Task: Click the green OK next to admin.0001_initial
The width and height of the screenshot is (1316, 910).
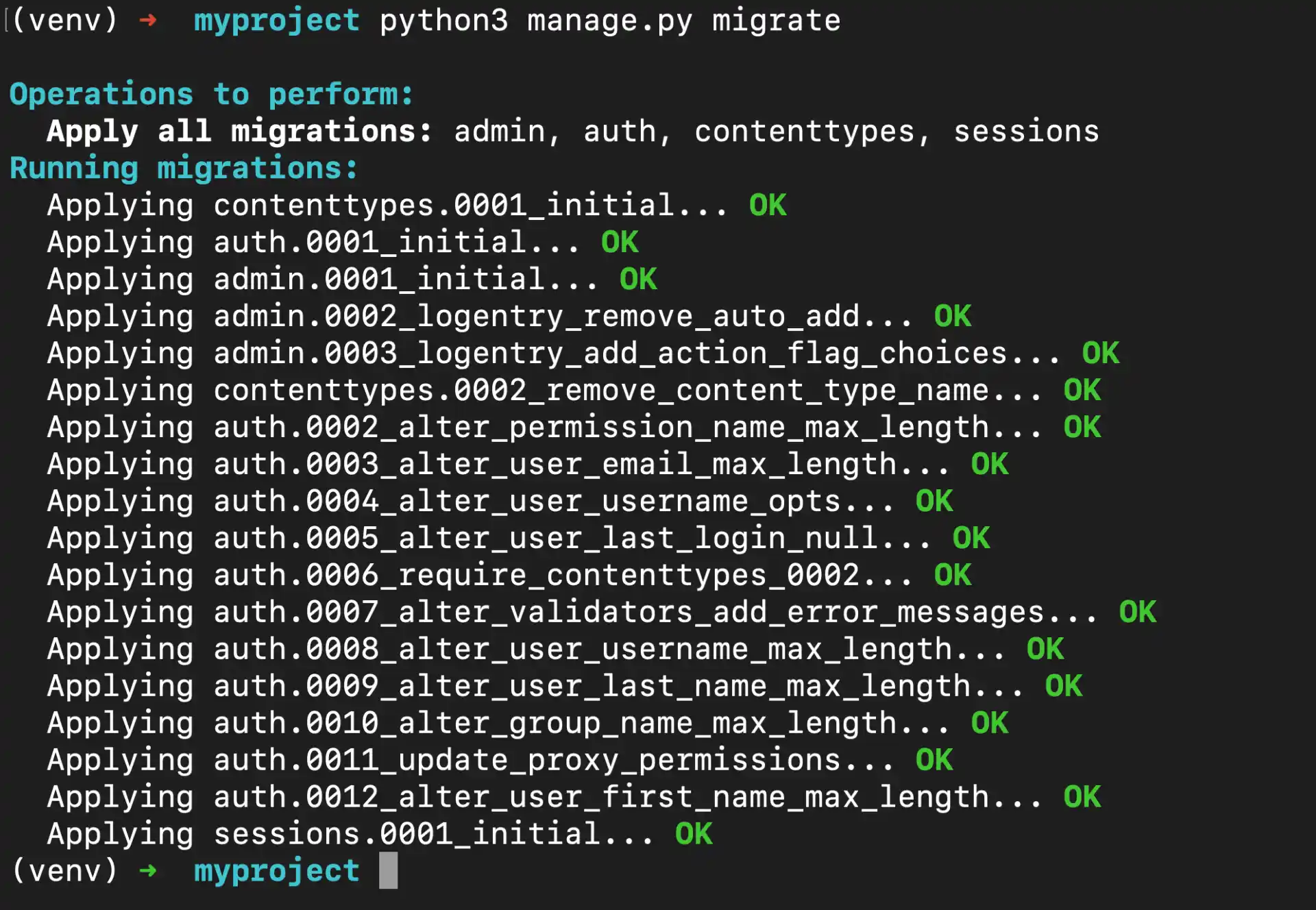Action: pyautogui.click(x=637, y=279)
